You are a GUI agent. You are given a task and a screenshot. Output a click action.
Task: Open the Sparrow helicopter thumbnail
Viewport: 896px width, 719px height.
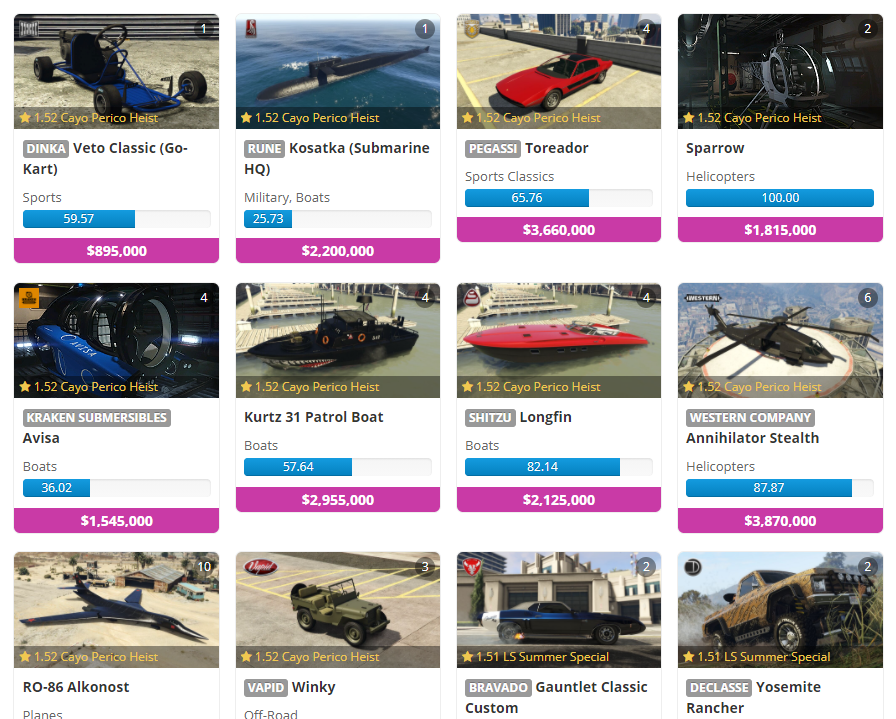(780, 71)
